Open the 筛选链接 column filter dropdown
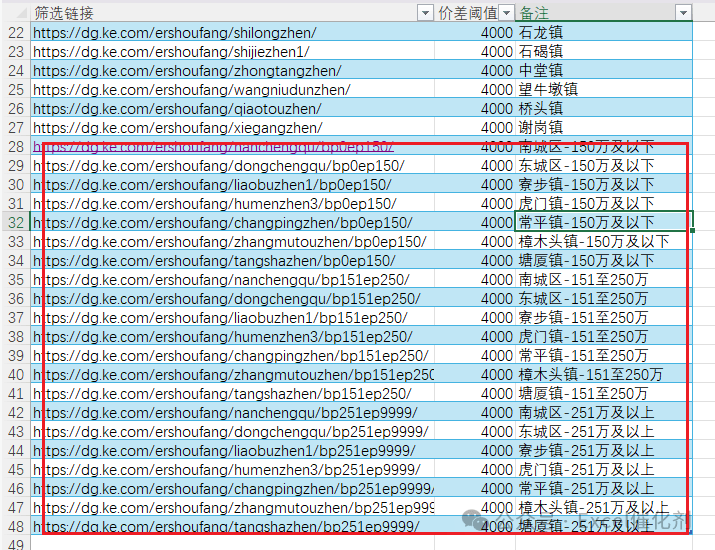 point(425,13)
